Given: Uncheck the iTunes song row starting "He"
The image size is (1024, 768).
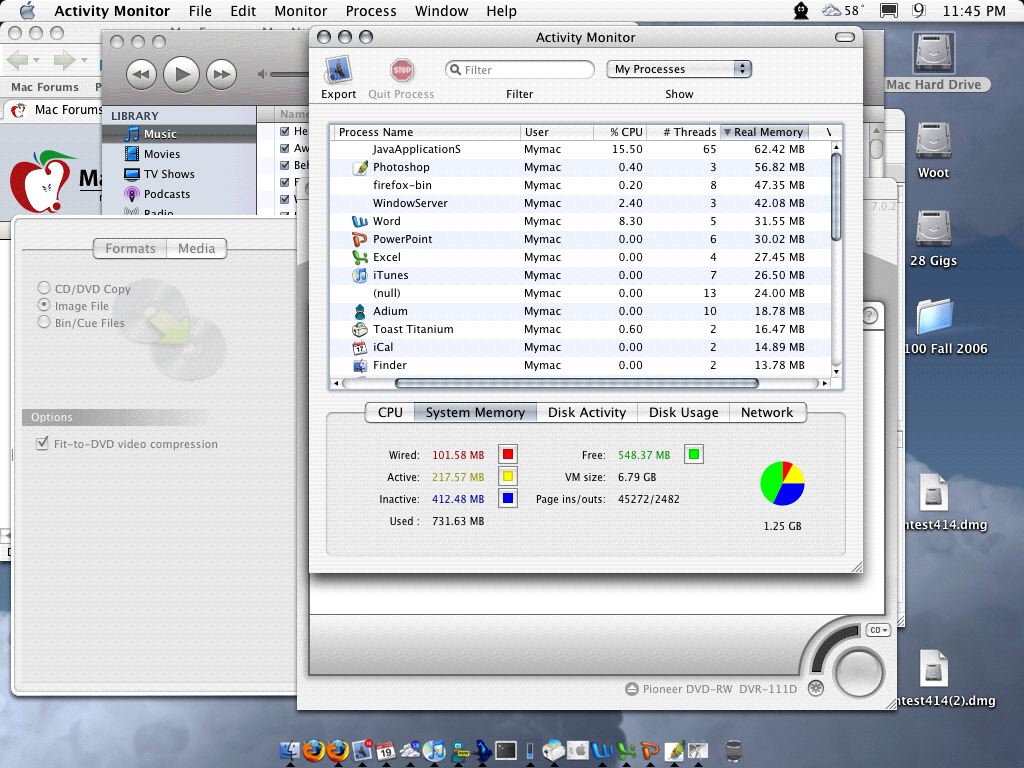Looking at the screenshot, I should [x=285, y=131].
